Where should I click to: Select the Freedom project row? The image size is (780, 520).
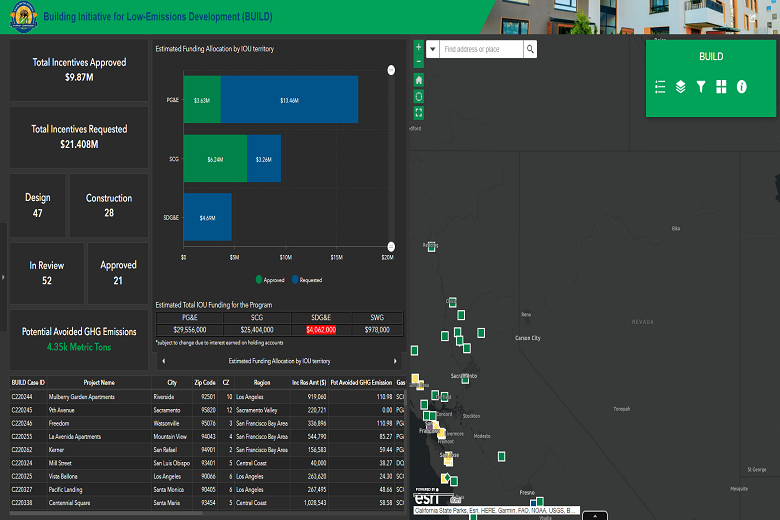pyautogui.click(x=207, y=423)
